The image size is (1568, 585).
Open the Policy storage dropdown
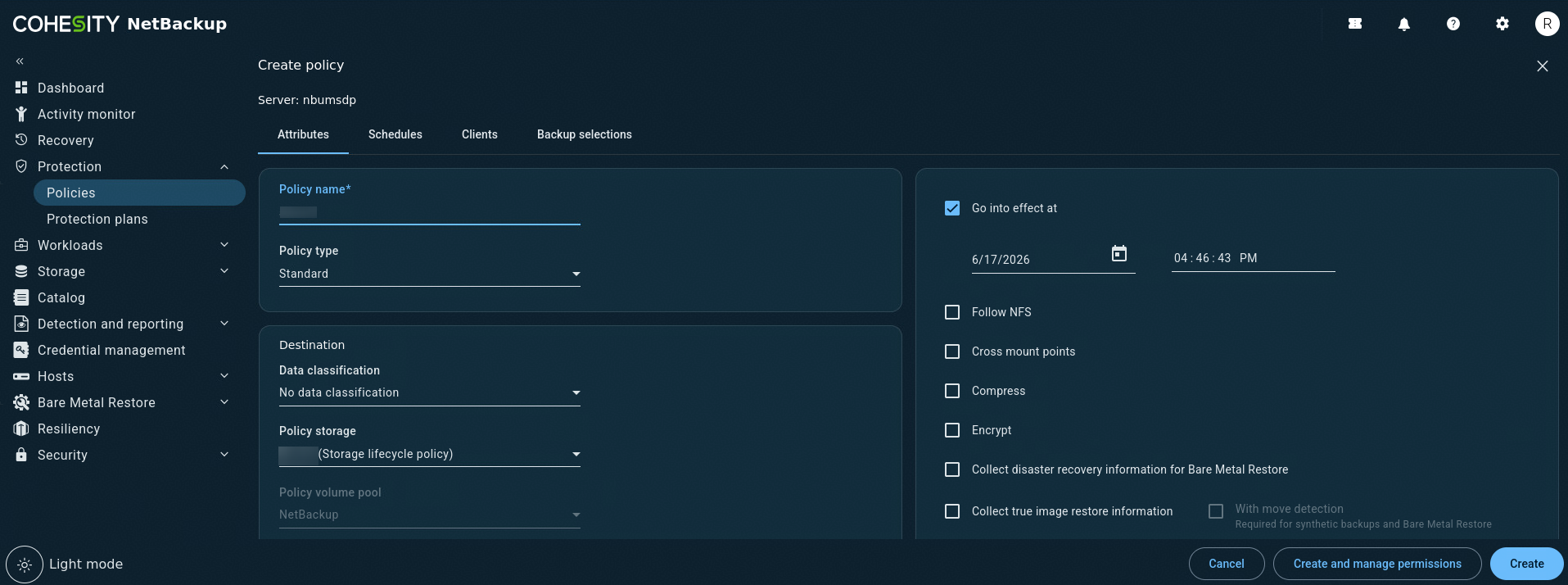(430, 454)
